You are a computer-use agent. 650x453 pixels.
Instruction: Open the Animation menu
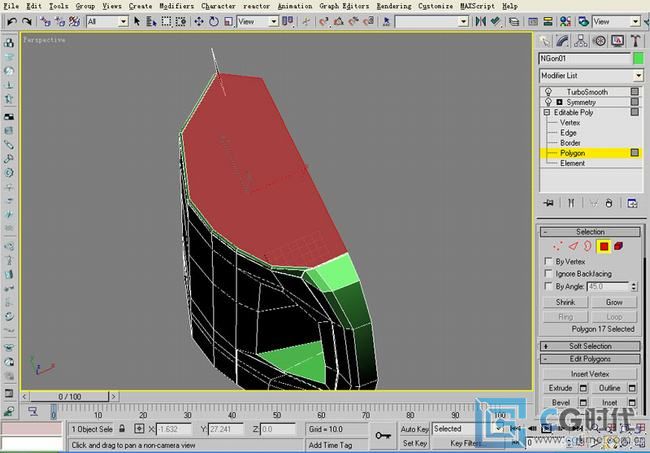(x=294, y=6)
